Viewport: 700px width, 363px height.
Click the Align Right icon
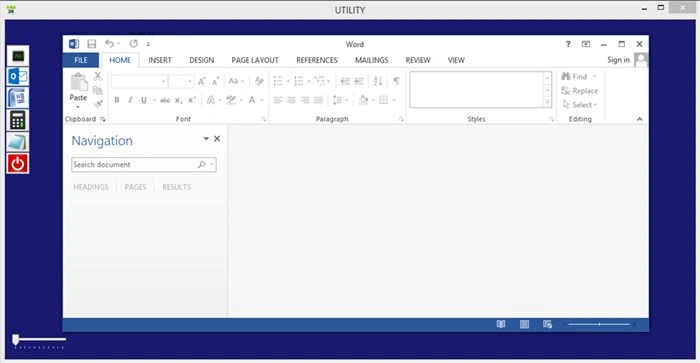[x=305, y=100]
